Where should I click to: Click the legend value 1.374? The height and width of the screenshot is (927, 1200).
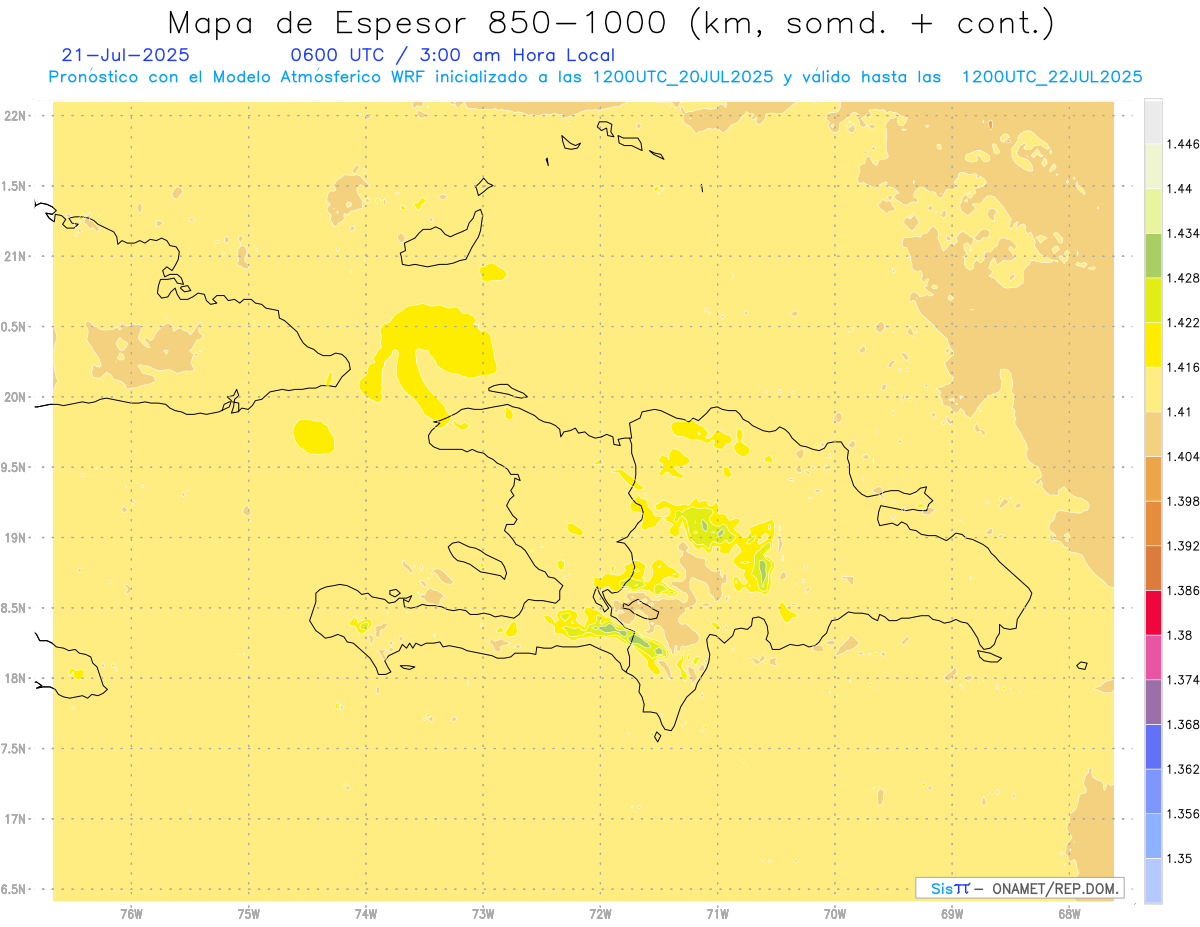tap(1183, 680)
